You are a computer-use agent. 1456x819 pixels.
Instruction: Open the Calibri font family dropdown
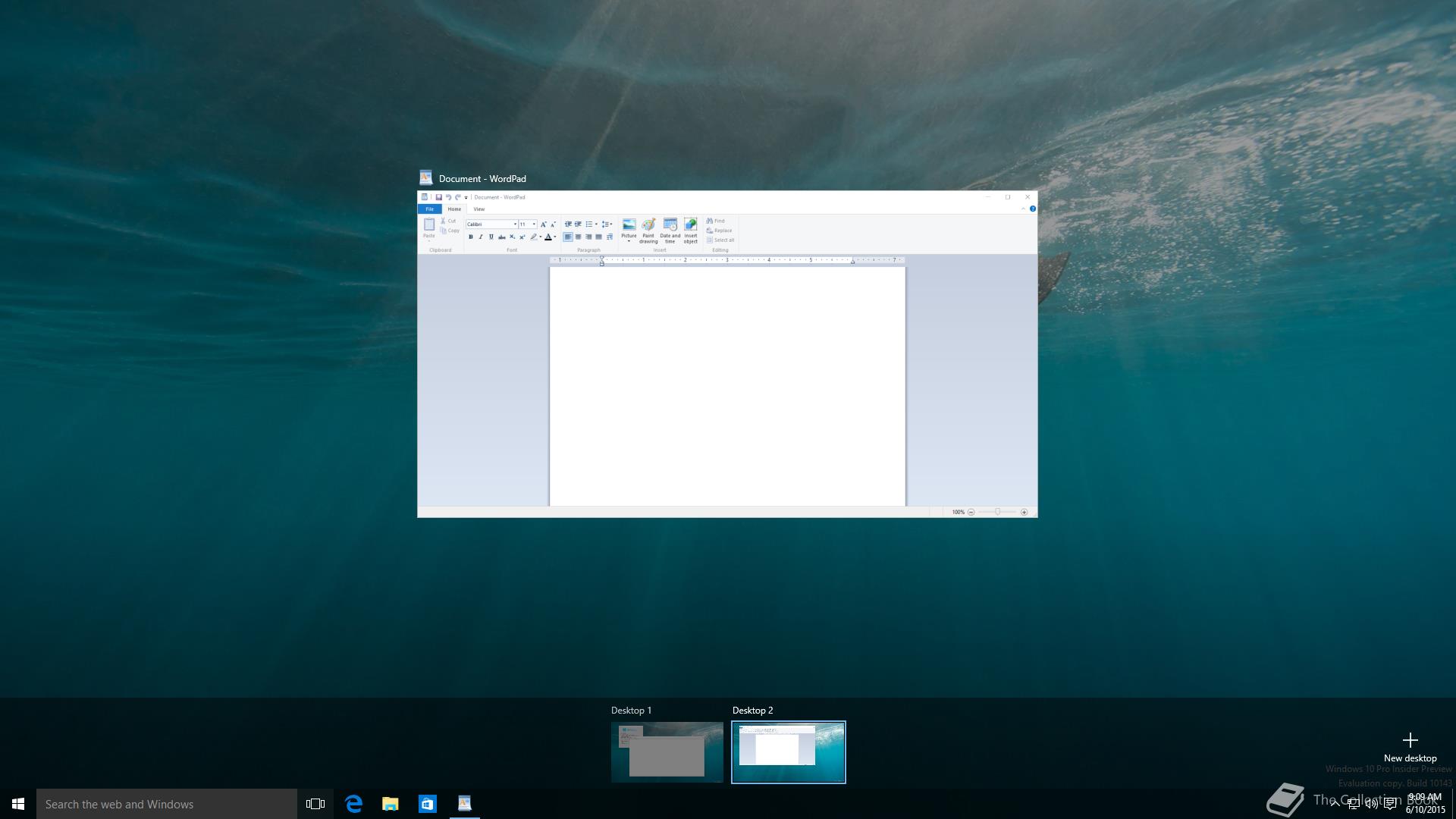515,224
